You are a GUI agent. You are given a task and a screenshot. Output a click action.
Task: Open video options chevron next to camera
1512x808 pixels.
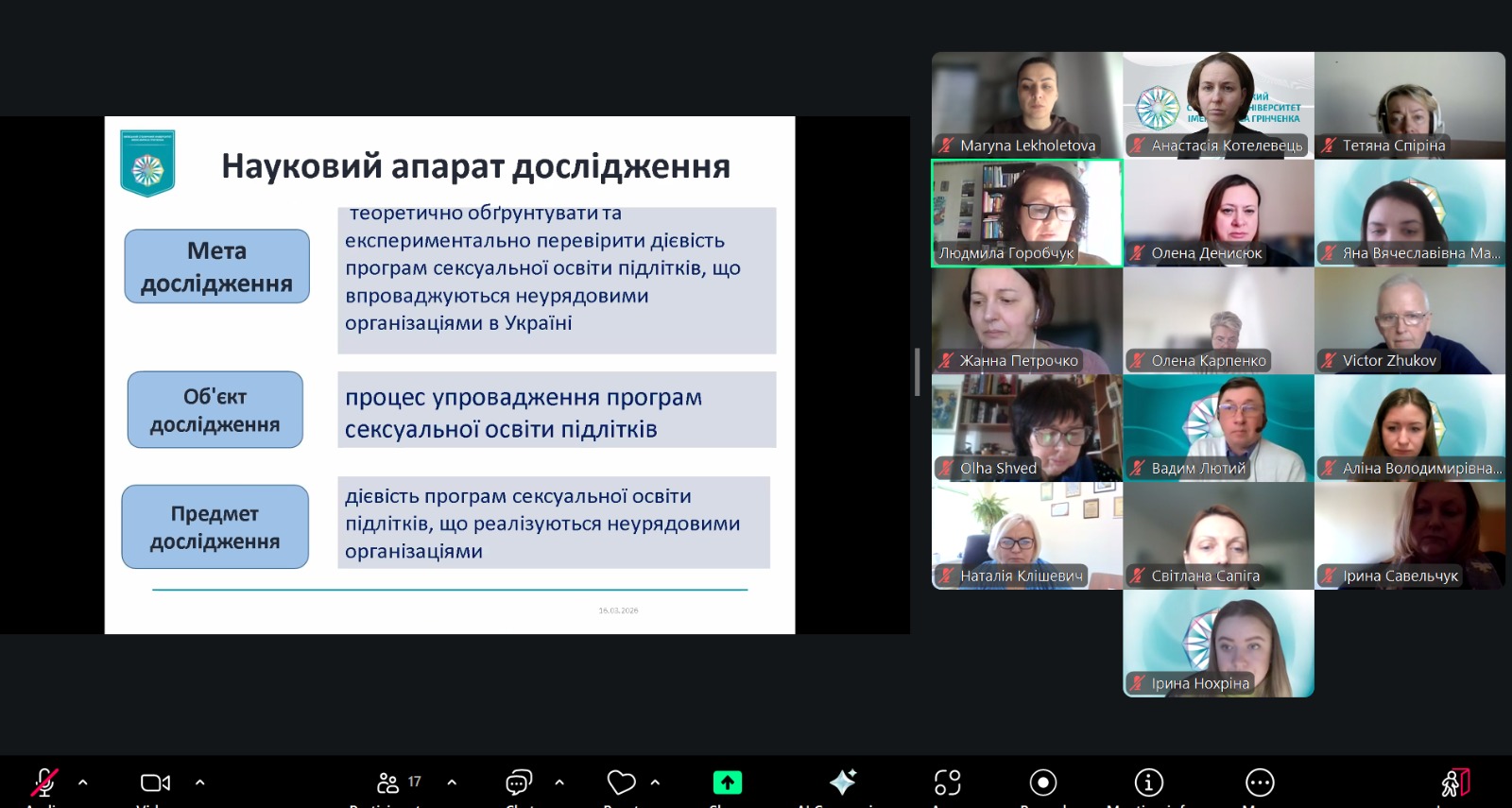tap(199, 782)
